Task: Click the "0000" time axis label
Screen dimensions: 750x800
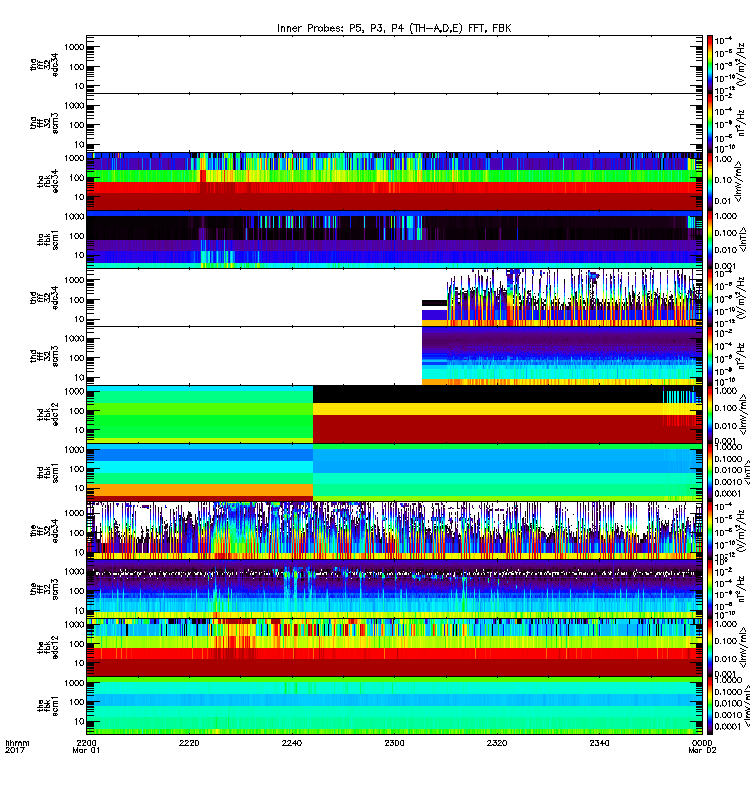Action: pyautogui.click(x=702, y=743)
